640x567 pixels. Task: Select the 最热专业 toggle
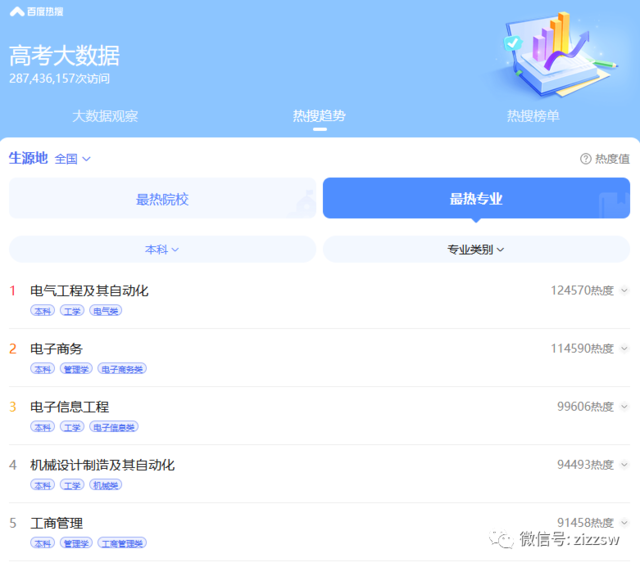coord(476,198)
